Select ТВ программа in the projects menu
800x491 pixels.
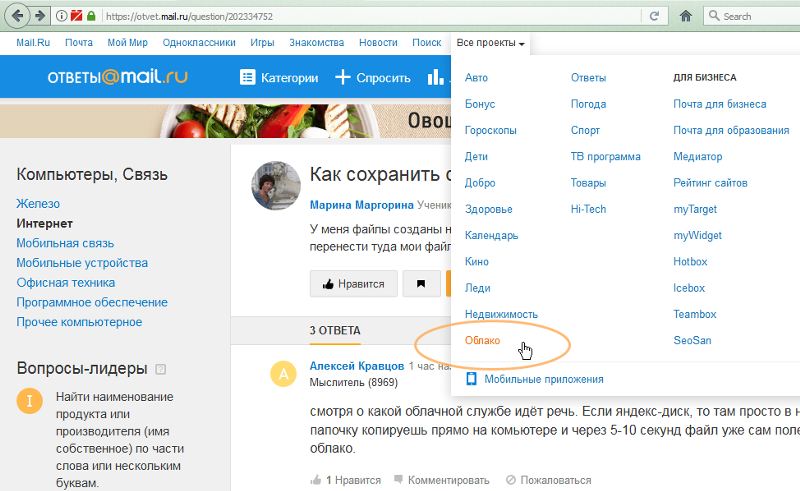(x=606, y=157)
